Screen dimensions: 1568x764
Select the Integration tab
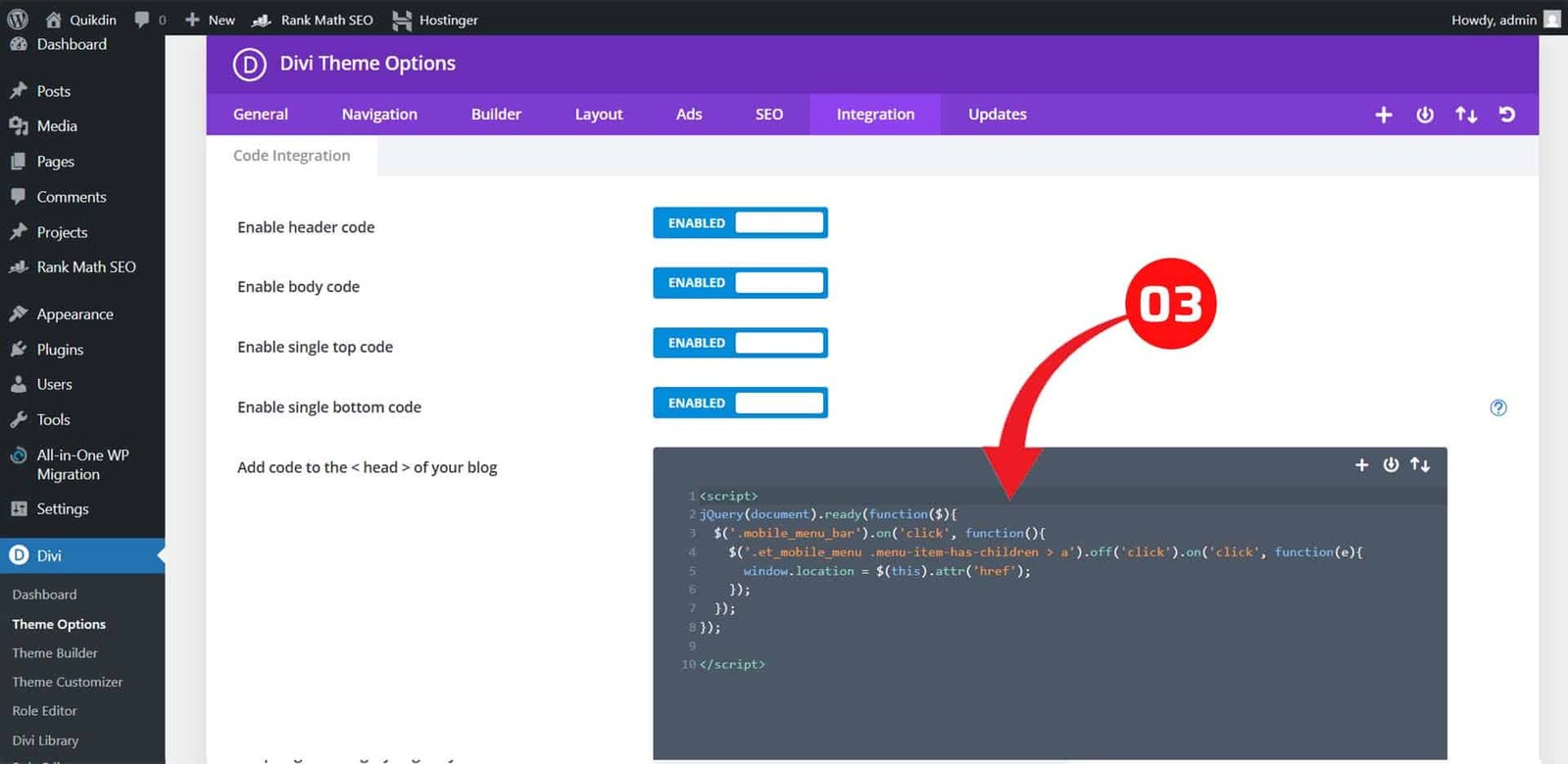(x=875, y=115)
